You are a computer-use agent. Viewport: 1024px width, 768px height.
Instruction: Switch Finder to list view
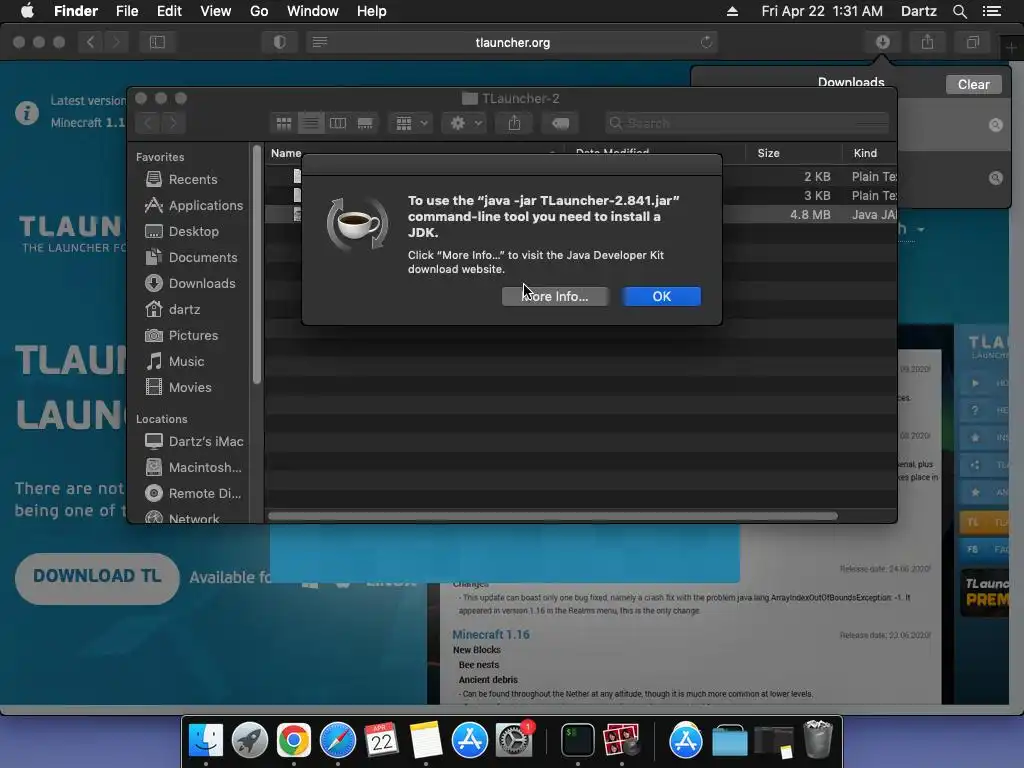click(311, 123)
